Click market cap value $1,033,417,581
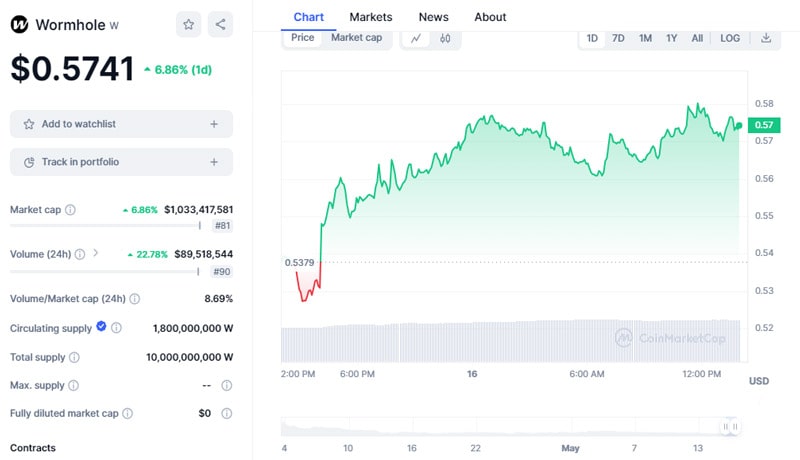 (198, 210)
